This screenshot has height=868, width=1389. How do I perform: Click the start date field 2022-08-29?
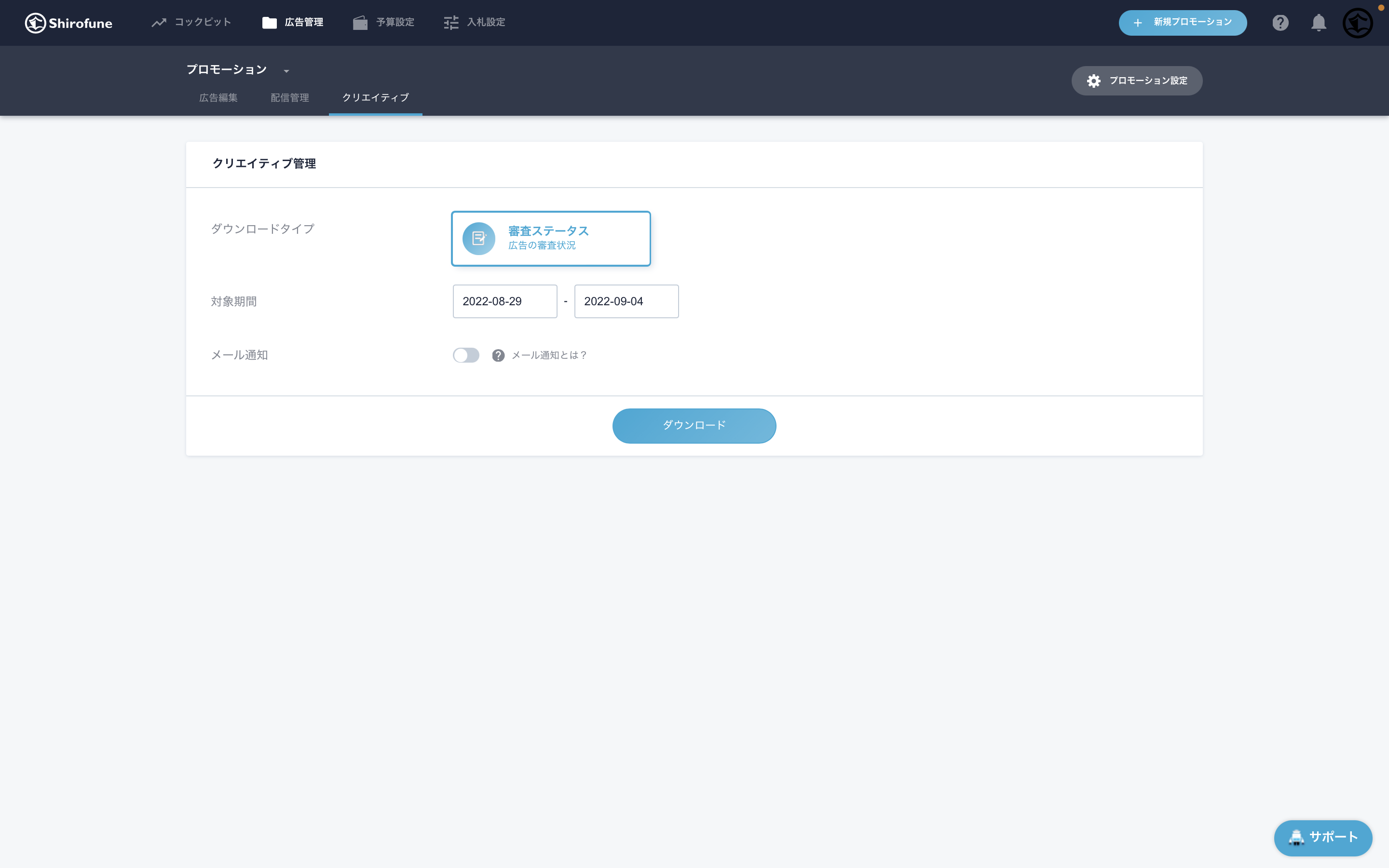pos(504,301)
